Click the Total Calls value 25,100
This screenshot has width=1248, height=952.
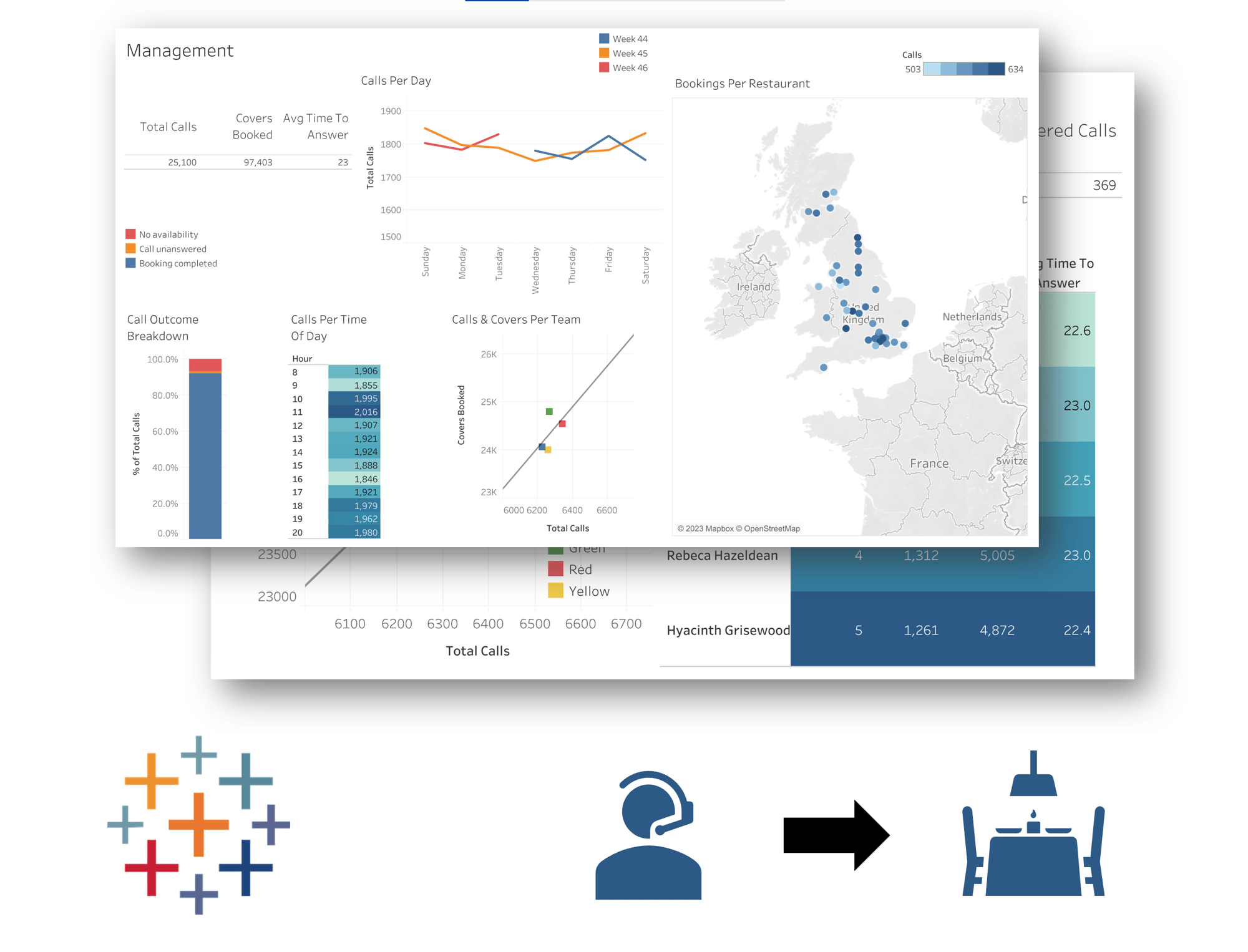(182, 162)
